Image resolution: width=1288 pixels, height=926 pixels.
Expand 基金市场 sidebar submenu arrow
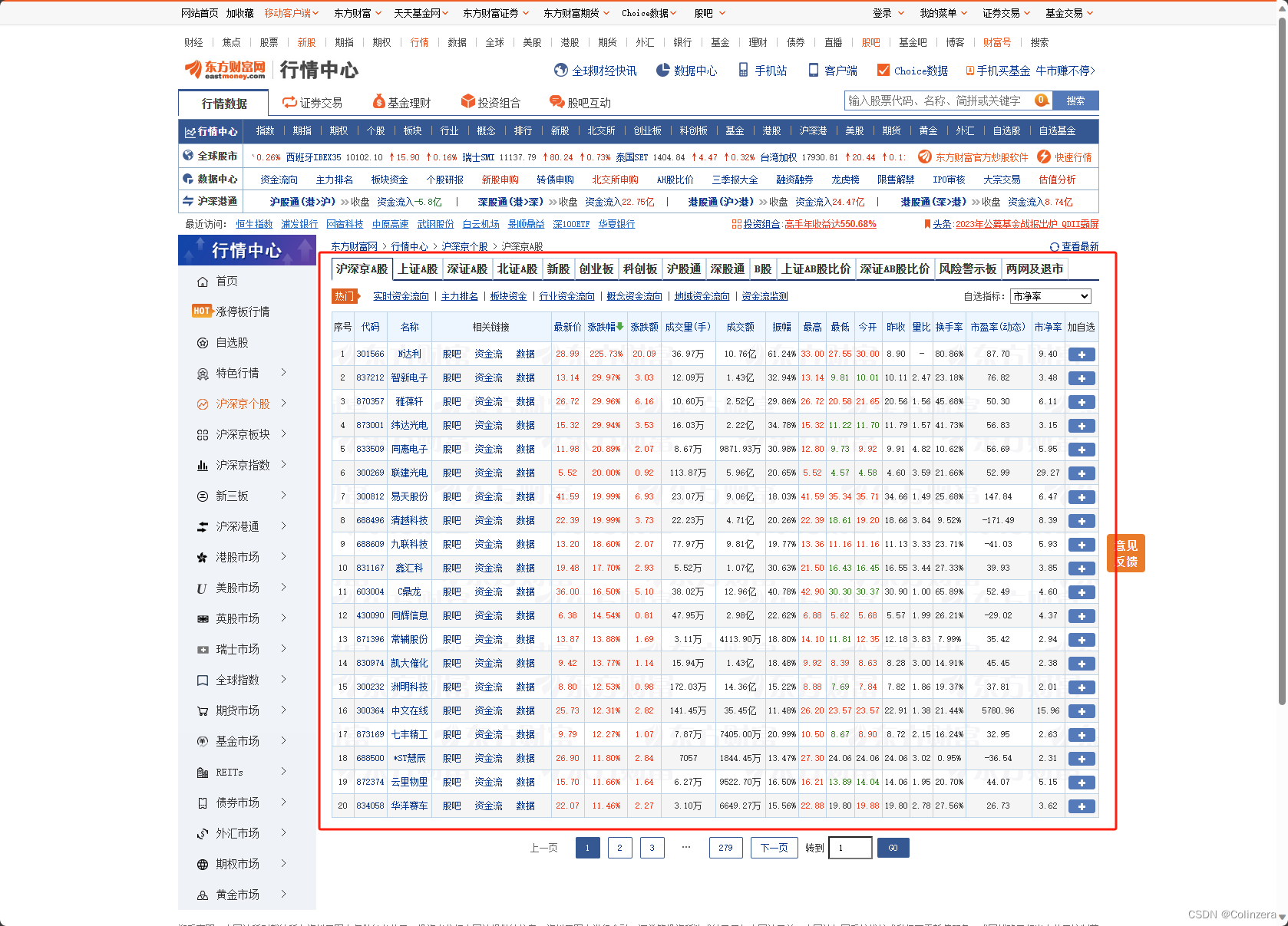[283, 741]
